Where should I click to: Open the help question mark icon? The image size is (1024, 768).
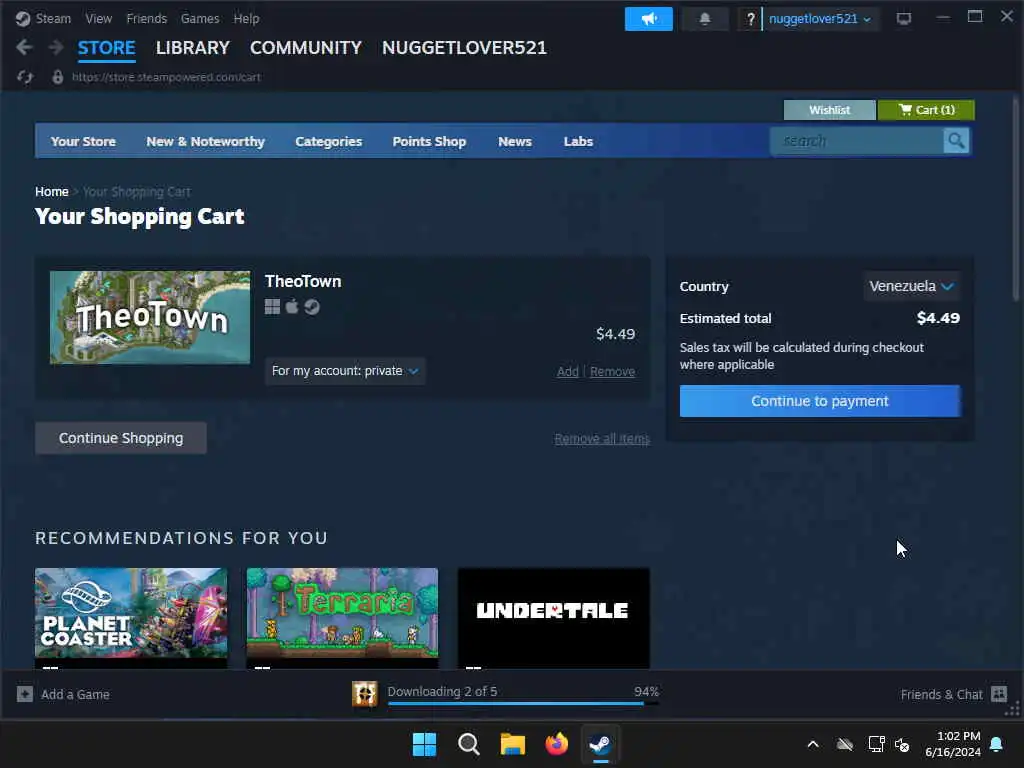750,19
